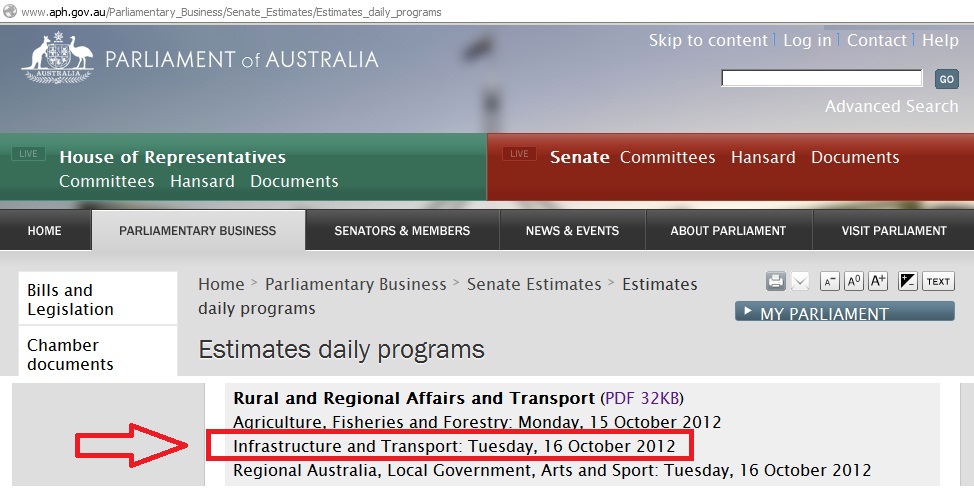Toggle high contrast mode icon
The width and height of the screenshot is (974, 489).
908,281
